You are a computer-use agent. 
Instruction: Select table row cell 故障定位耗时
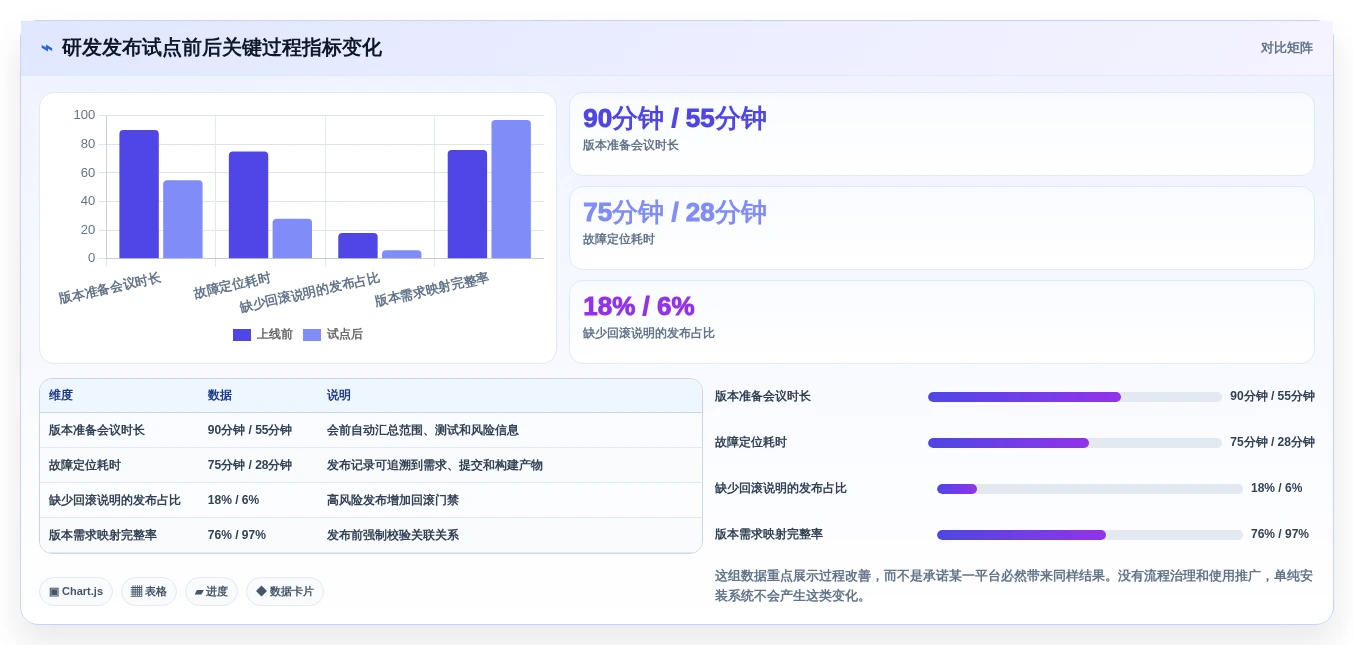tap(85, 465)
